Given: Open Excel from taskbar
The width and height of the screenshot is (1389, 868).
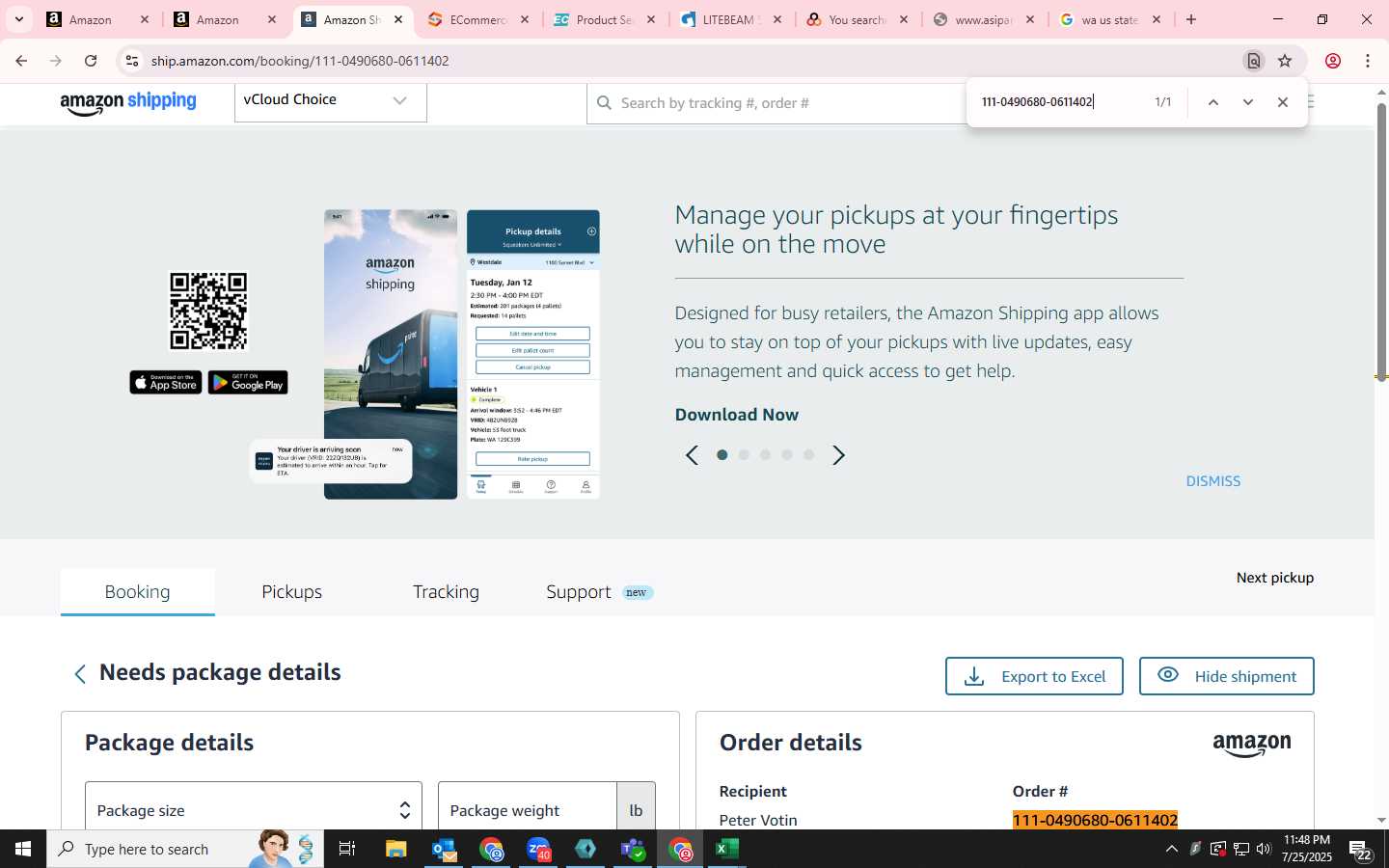Looking at the screenshot, I should tap(727, 849).
